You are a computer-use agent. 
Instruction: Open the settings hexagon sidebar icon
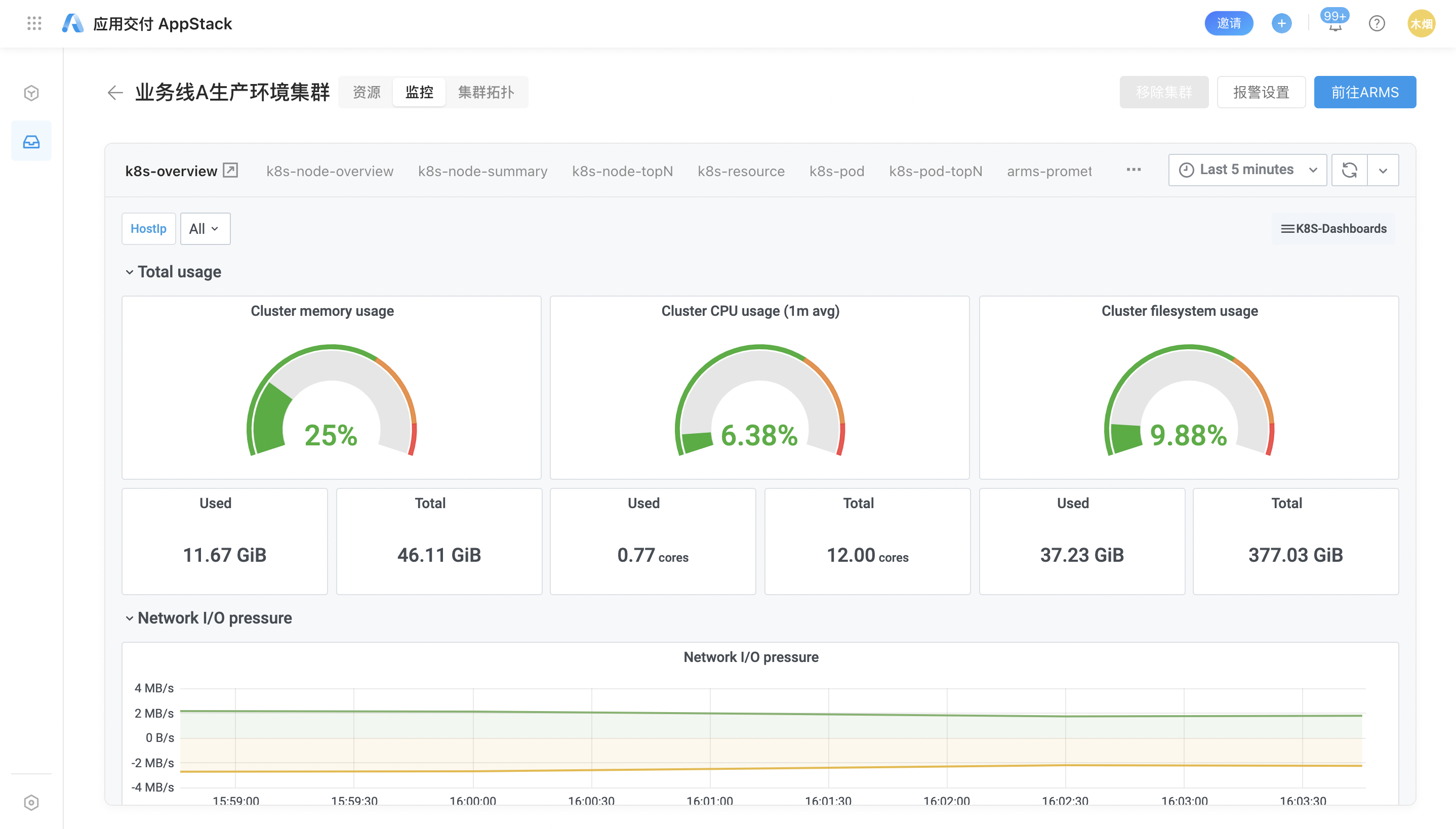(x=31, y=802)
